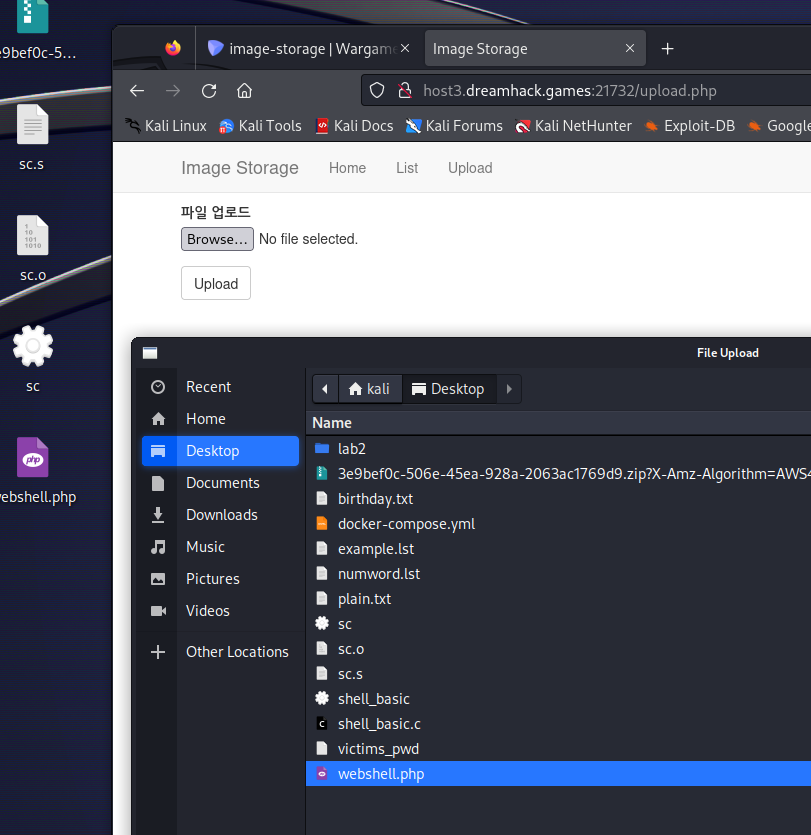The height and width of the screenshot is (835, 811).
Task: Click the path bar right arrow
Action: [x=509, y=389]
